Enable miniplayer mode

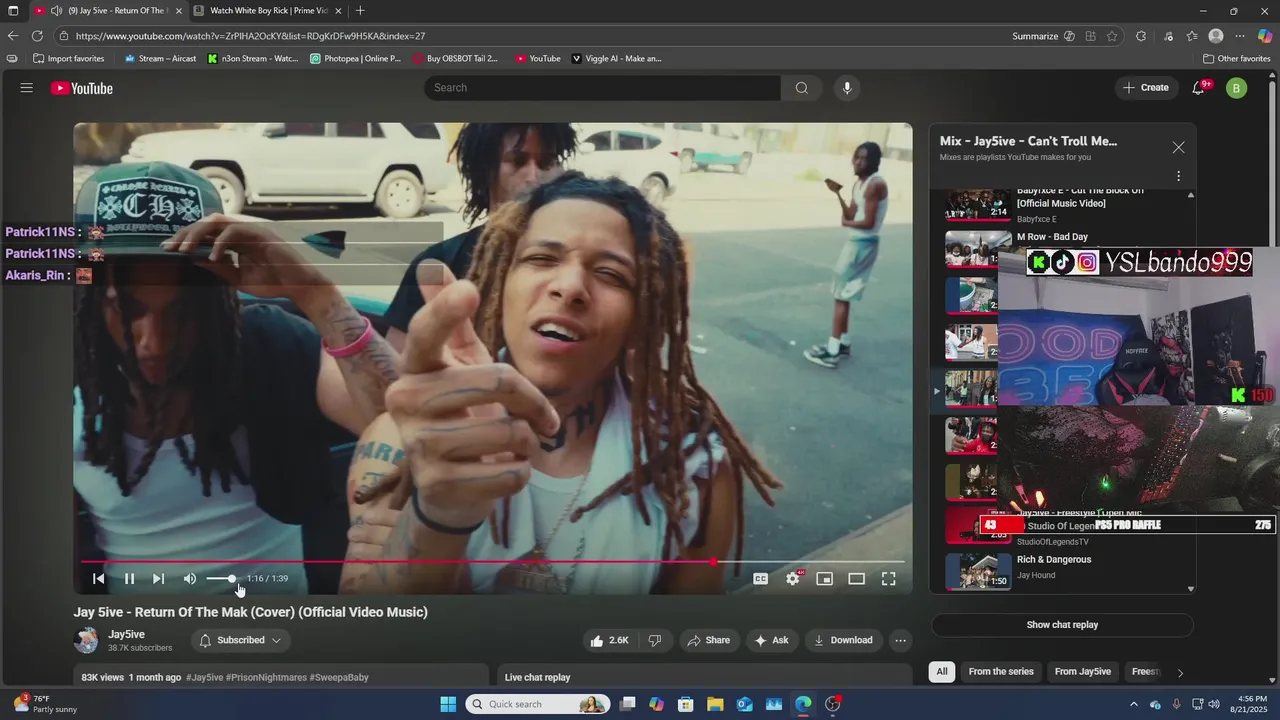click(824, 579)
